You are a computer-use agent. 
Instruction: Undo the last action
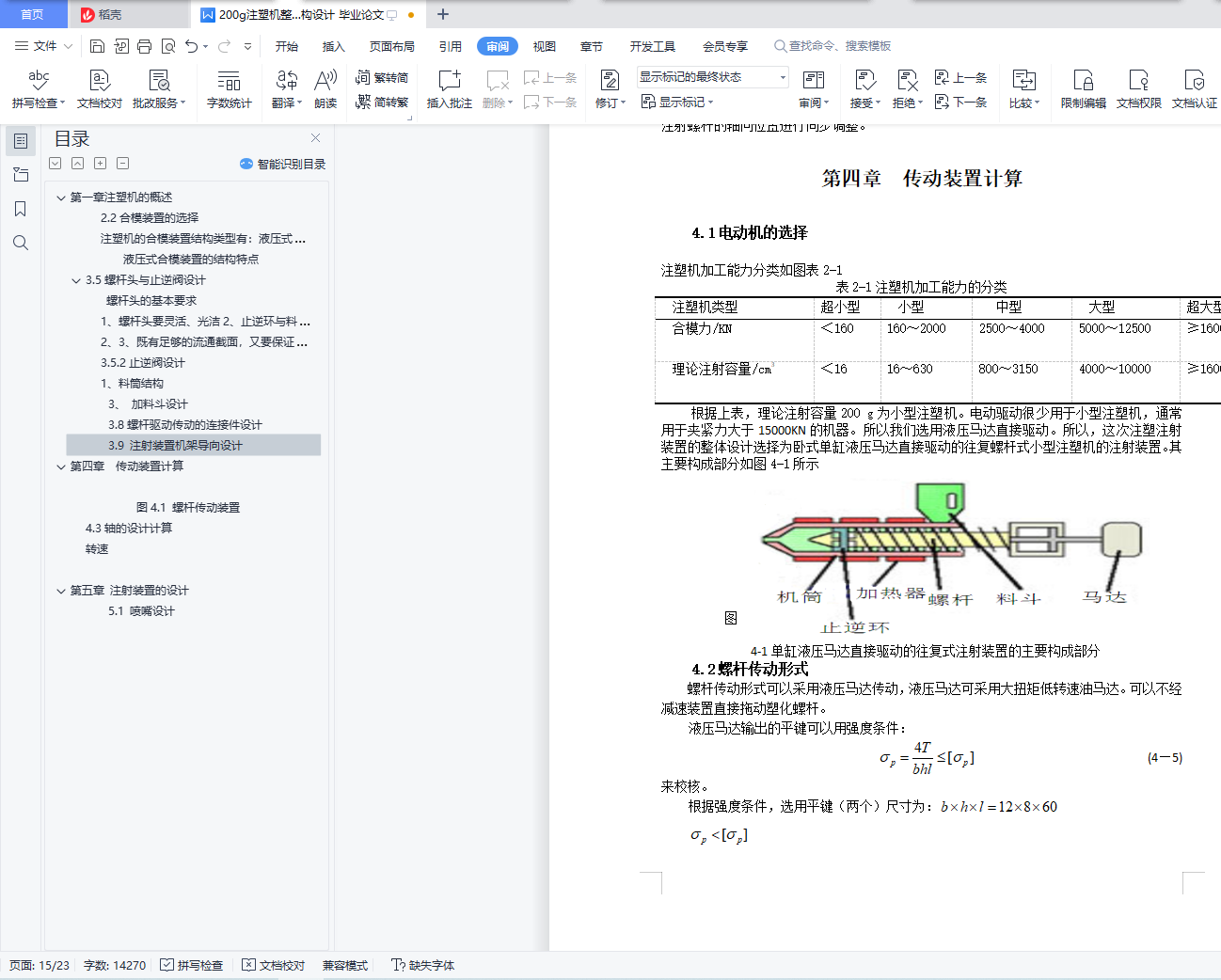coord(192,46)
